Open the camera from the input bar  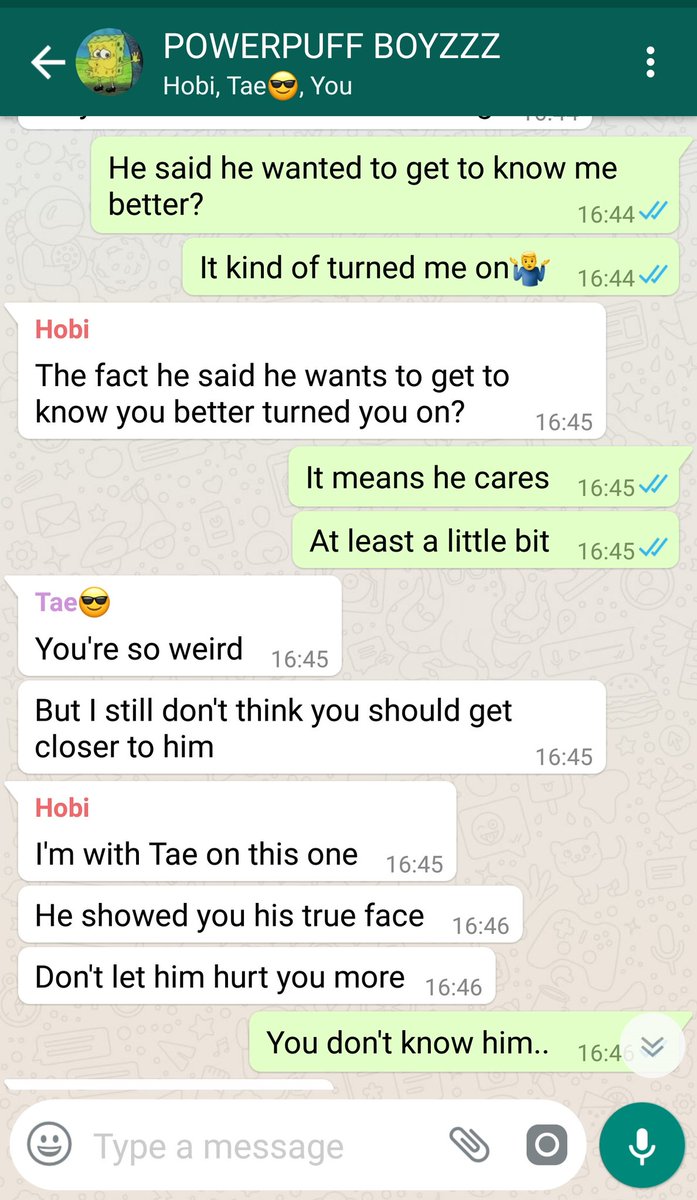(x=546, y=1144)
